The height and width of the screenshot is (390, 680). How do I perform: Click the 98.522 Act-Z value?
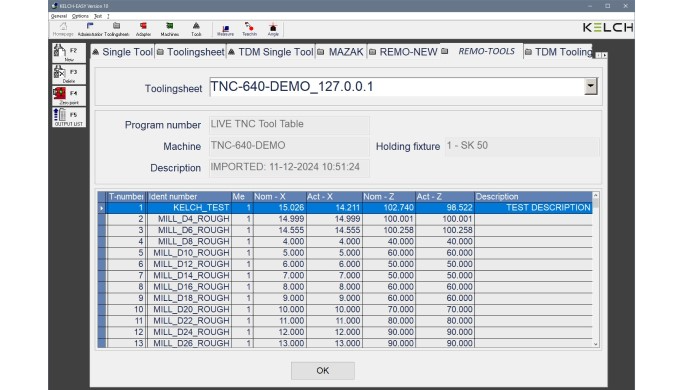point(445,208)
